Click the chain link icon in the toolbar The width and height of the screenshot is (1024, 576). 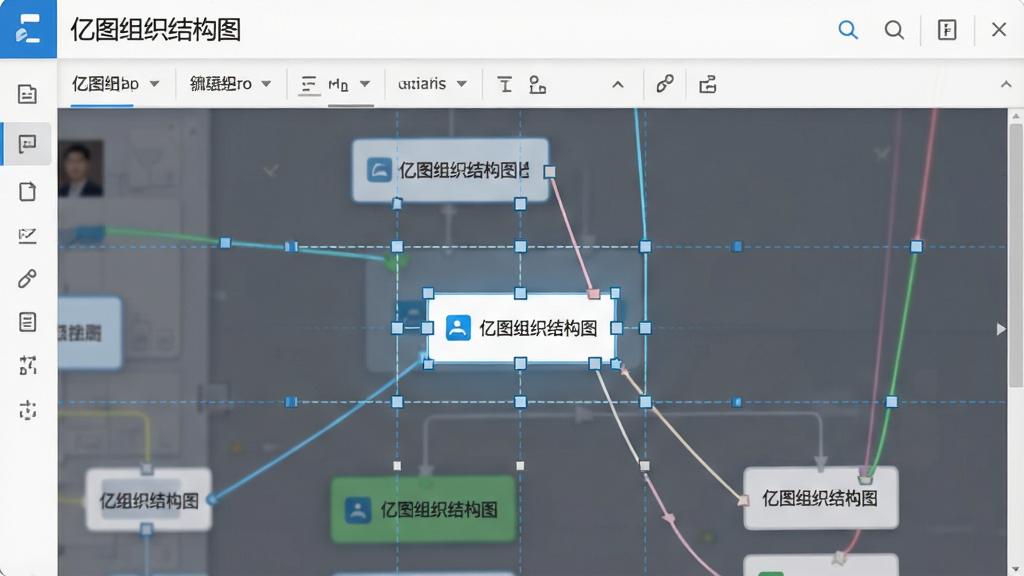coord(665,84)
